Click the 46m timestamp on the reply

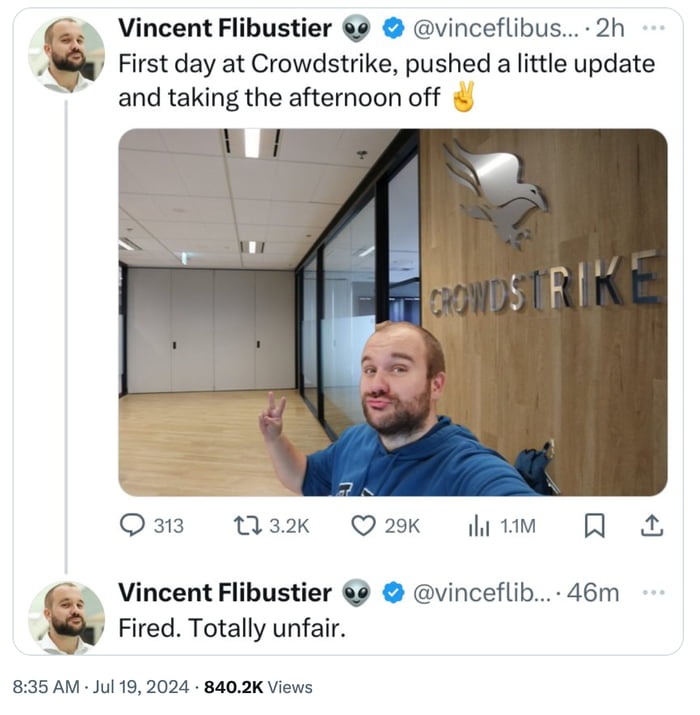click(x=593, y=593)
